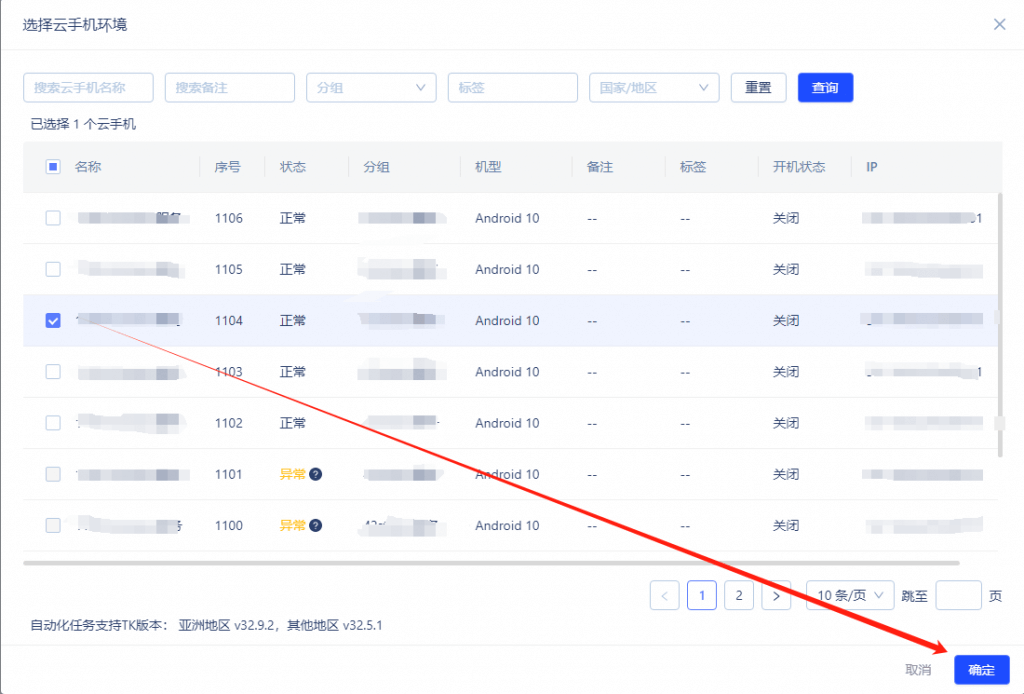The width and height of the screenshot is (1024, 694).
Task: Click help icon beside 异常 in row 1101
Action: click(x=315, y=474)
